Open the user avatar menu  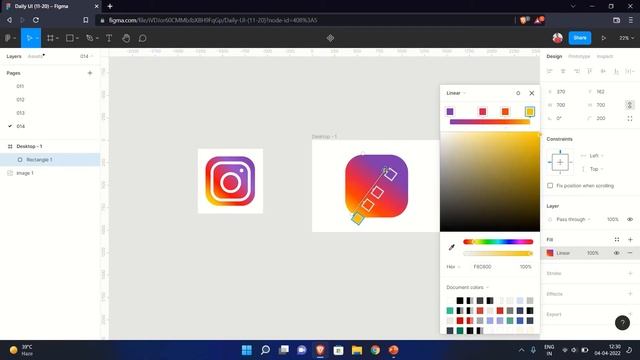click(x=558, y=38)
